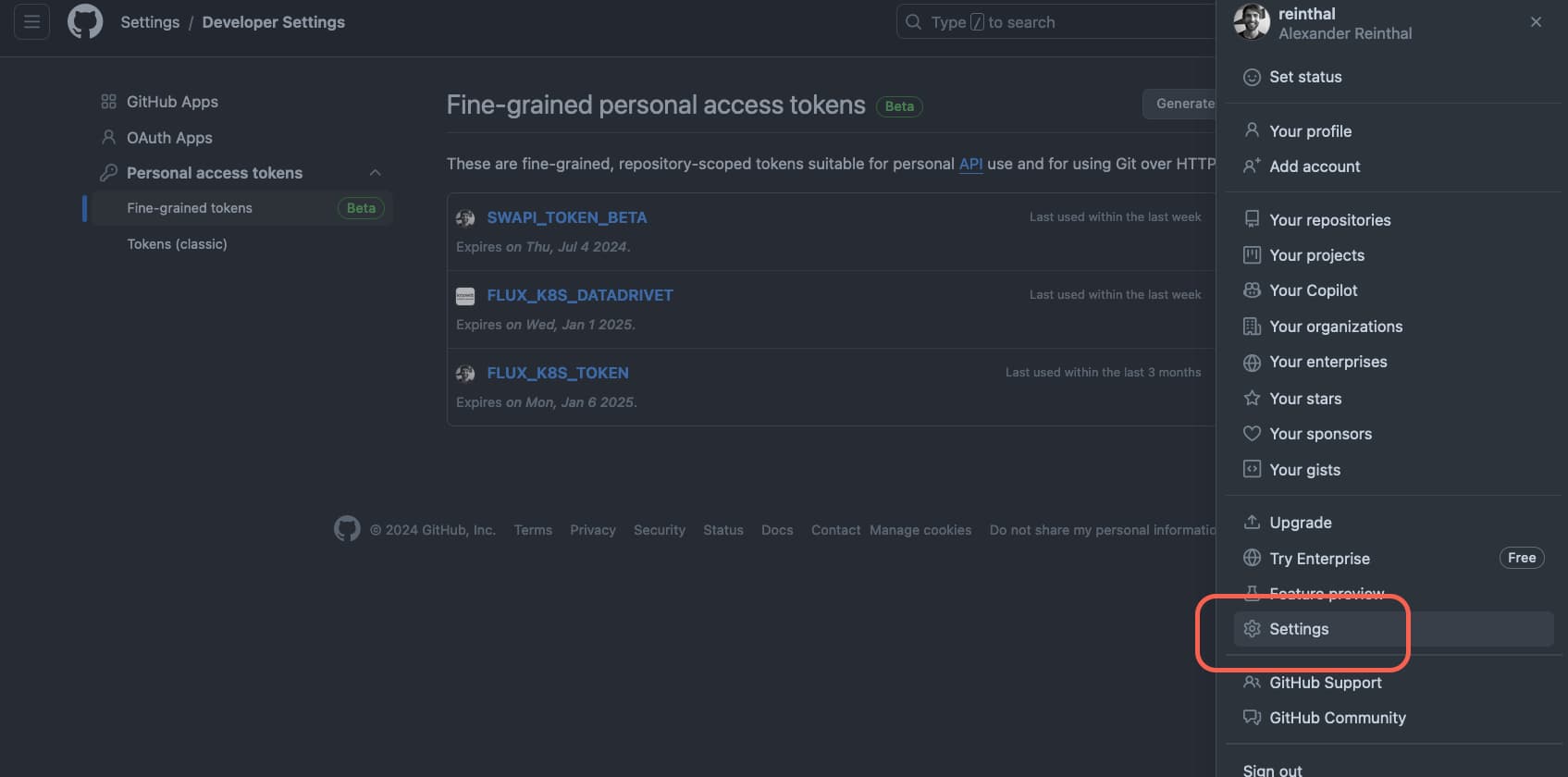Click the globe icon beside Your enterprises
The width and height of the screenshot is (1568, 777).
point(1252,362)
